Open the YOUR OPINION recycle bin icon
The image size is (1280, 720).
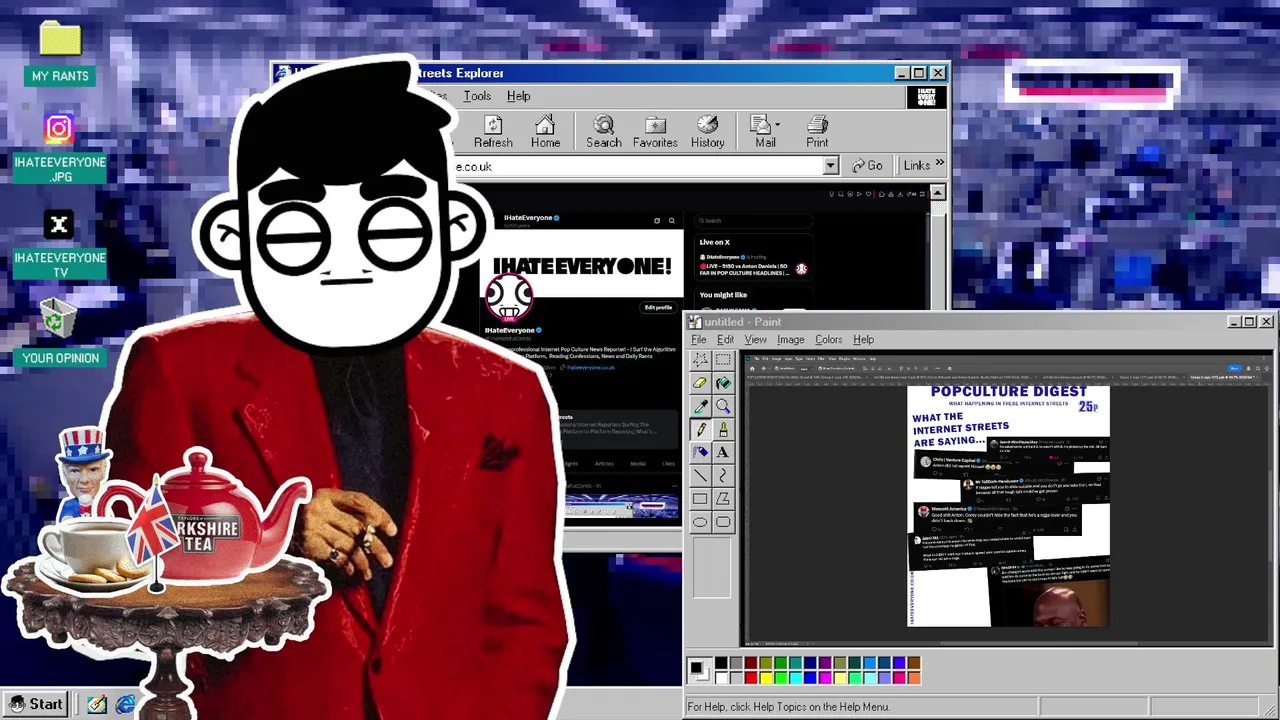(x=60, y=332)
